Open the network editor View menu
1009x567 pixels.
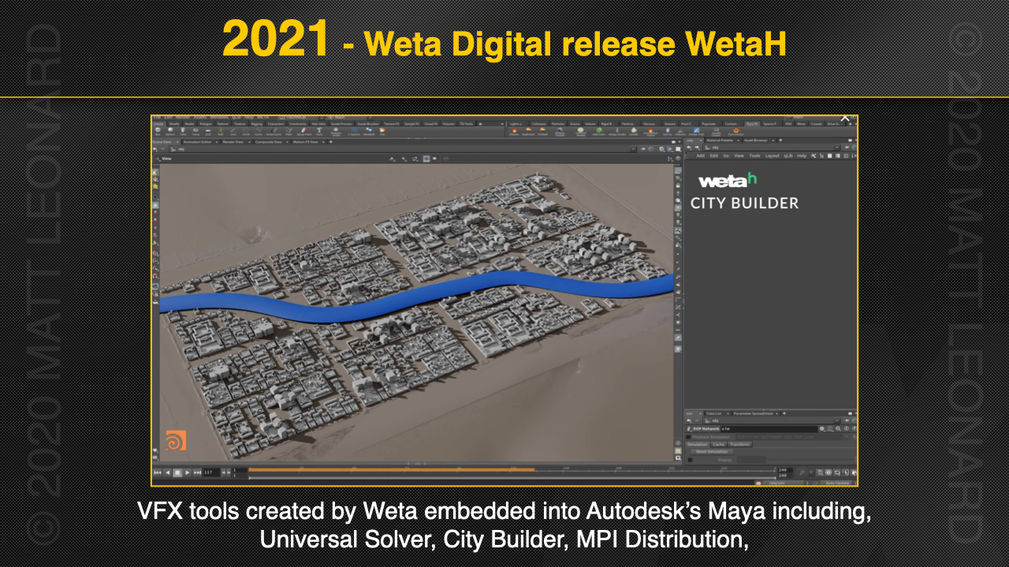pos(739,156)
